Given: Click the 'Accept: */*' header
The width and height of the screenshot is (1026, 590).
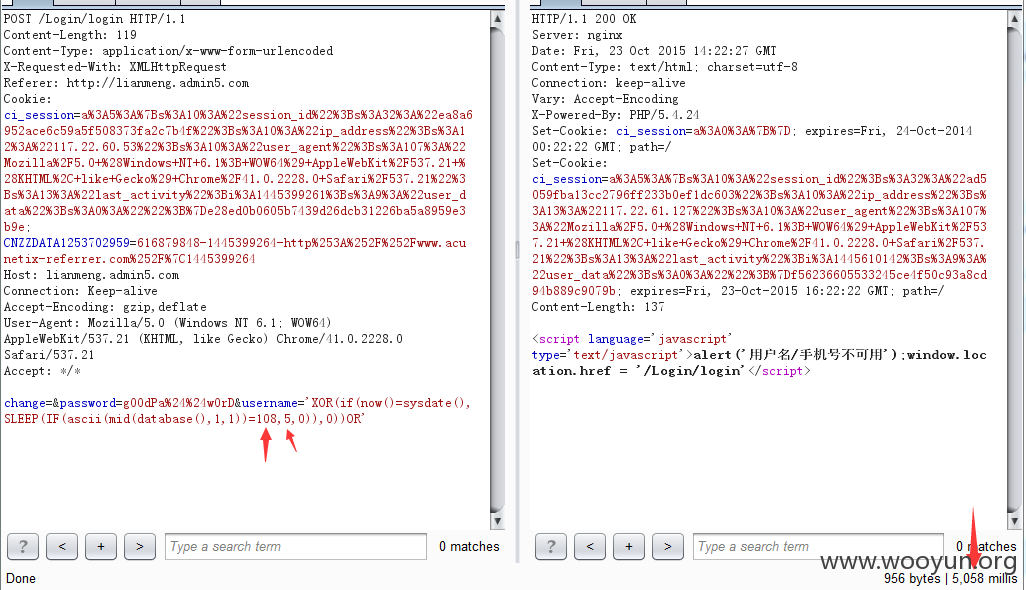Looking at the screenshot, I should click(x=43, y=372).
